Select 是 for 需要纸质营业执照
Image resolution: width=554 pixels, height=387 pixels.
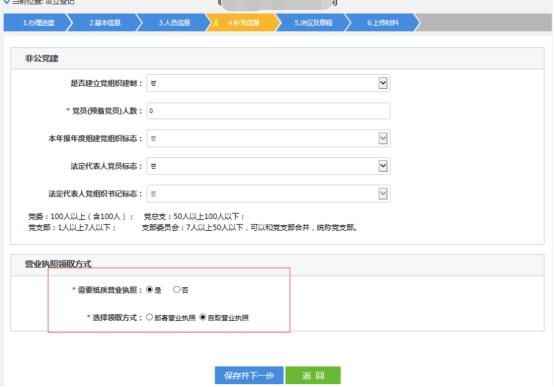tap(149, 290)
